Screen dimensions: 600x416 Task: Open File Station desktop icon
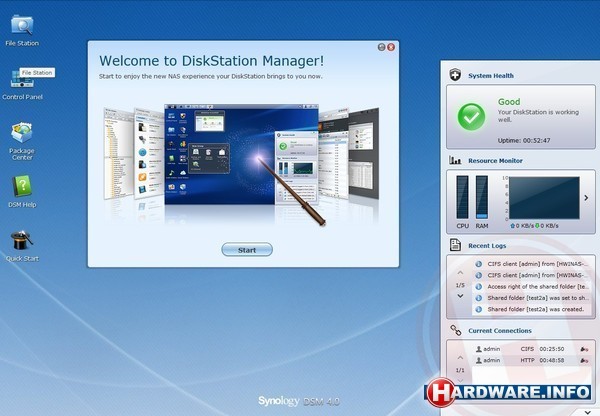point(22,26)
